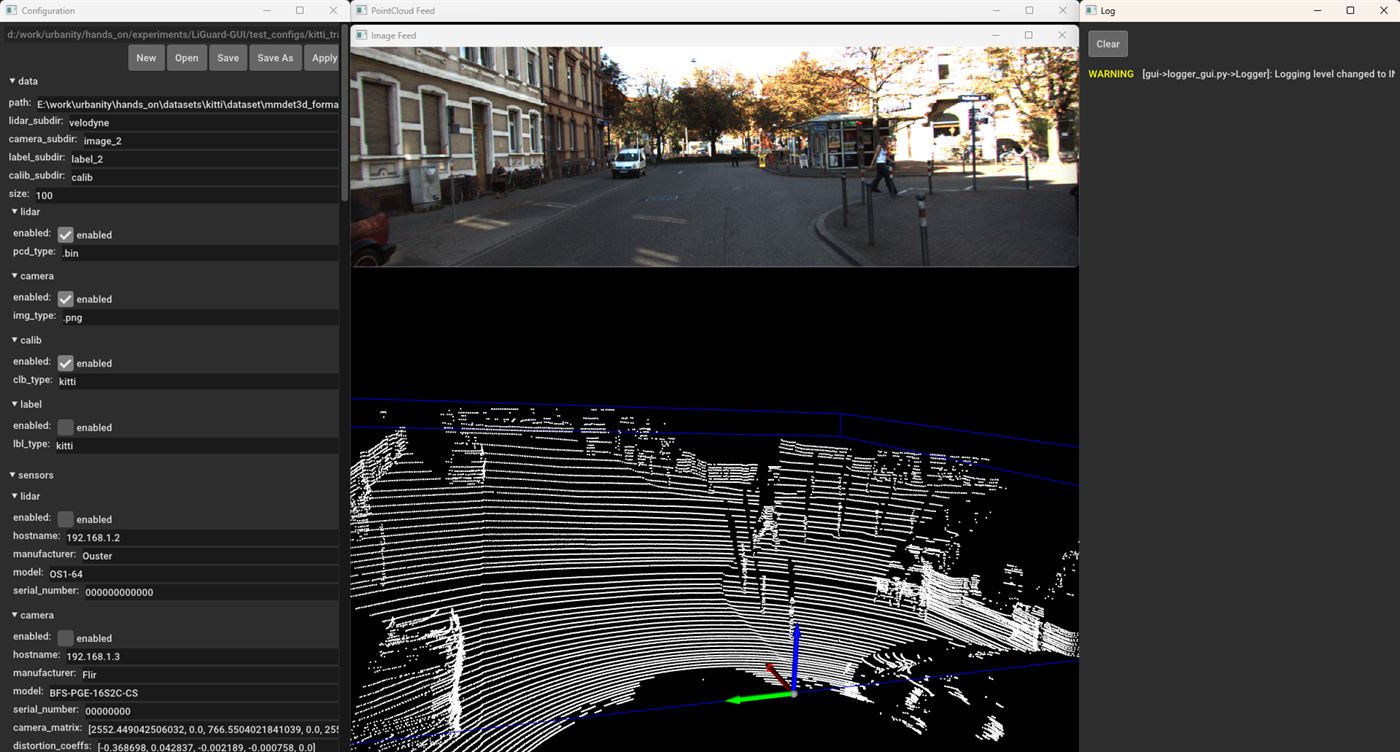The height and width of the screenshot is (752, 1400).
Task: Click the lbl_type field showing kitti
Action: coord(195,445)
